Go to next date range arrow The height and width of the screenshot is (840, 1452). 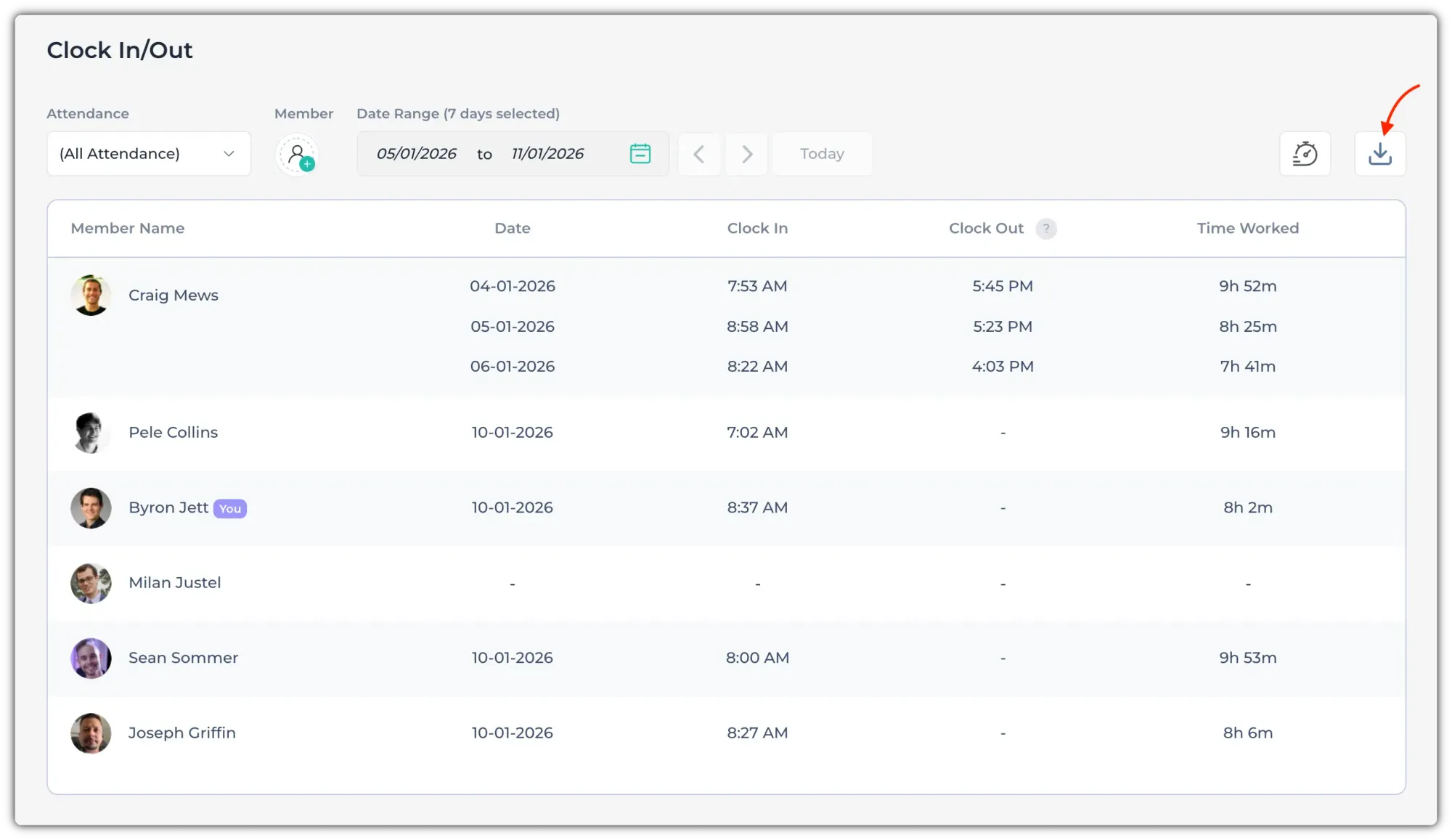coord(747,154)
